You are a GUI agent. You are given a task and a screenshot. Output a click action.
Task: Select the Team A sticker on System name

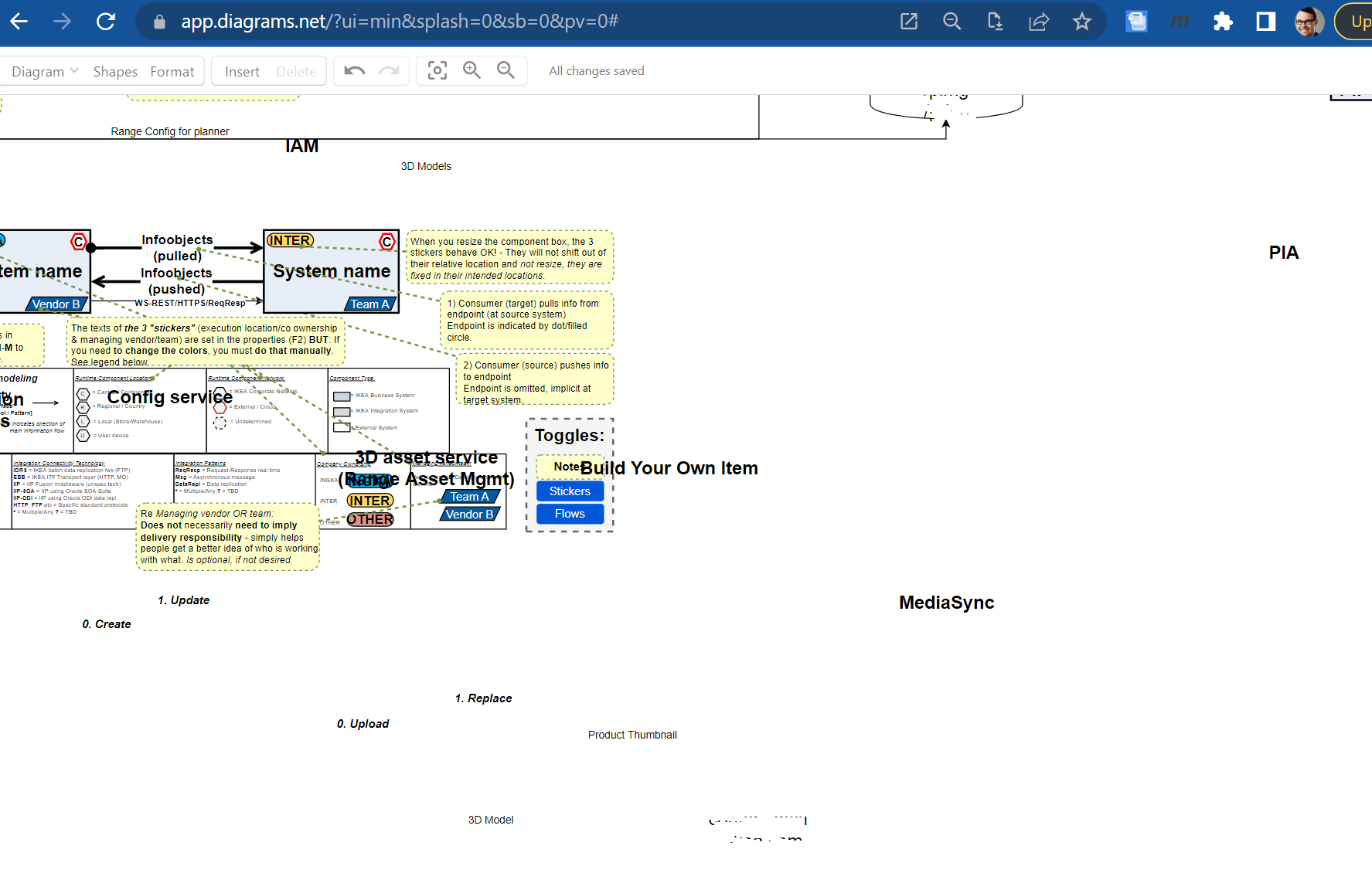(371, 304)
